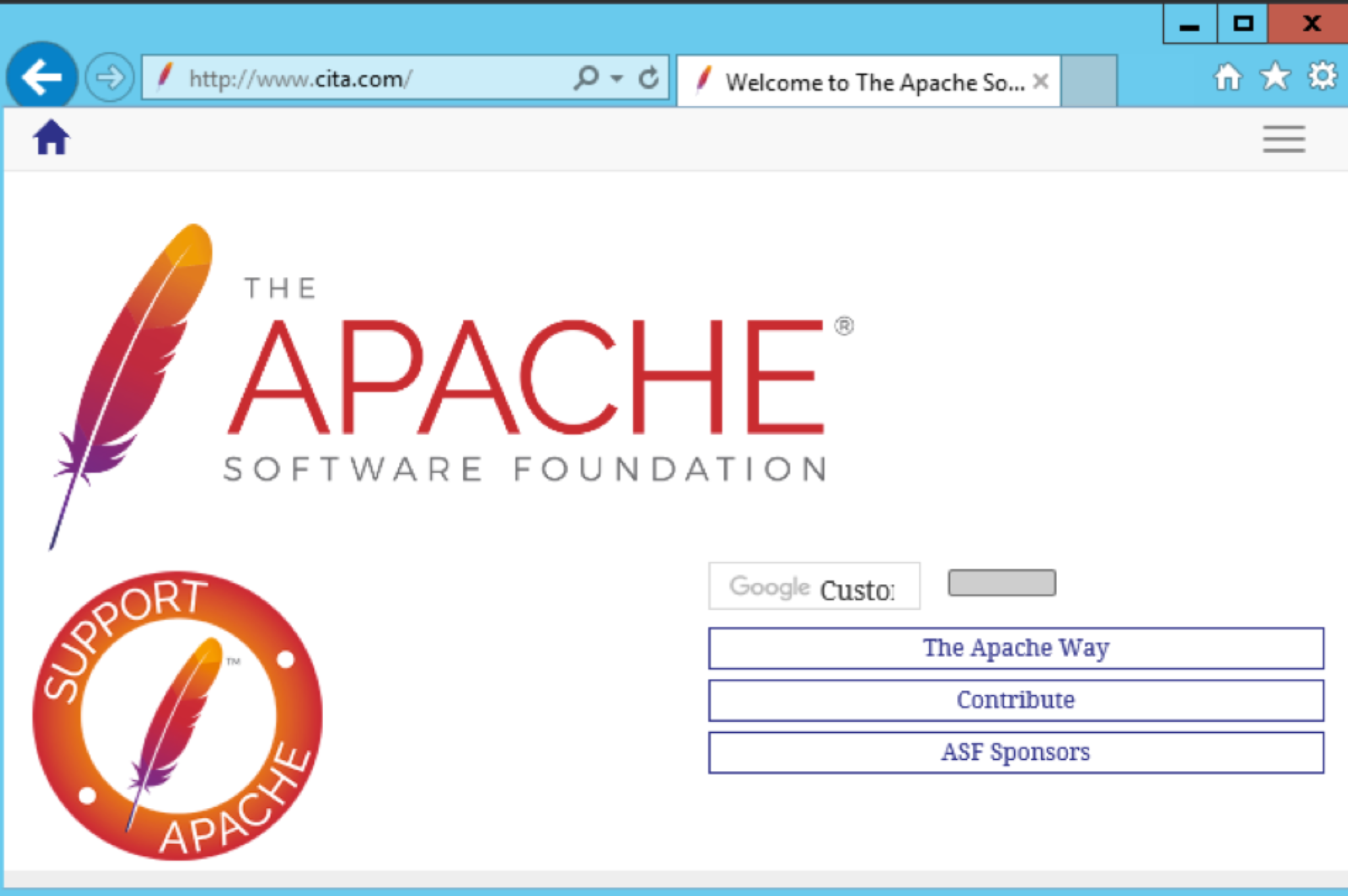Viewport: 1348px width, 896px height.
Task: Focus the Google Custom Search box
Action: [x=814, y=585]
